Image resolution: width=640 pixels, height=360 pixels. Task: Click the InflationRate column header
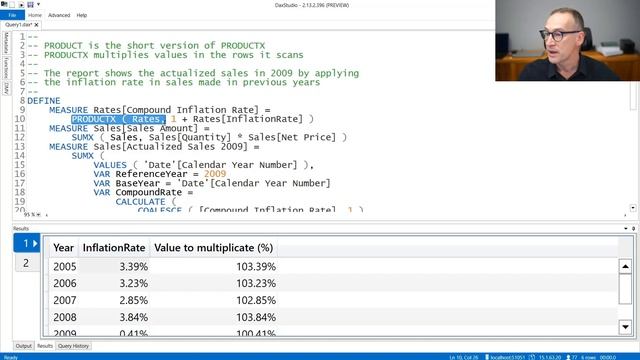[114, 248]
